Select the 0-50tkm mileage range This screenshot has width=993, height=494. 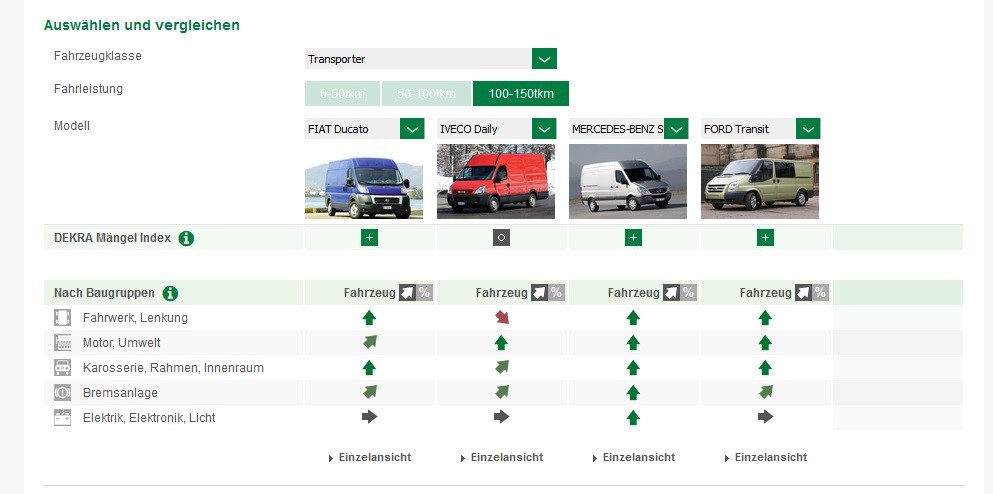tap(343, 94)
